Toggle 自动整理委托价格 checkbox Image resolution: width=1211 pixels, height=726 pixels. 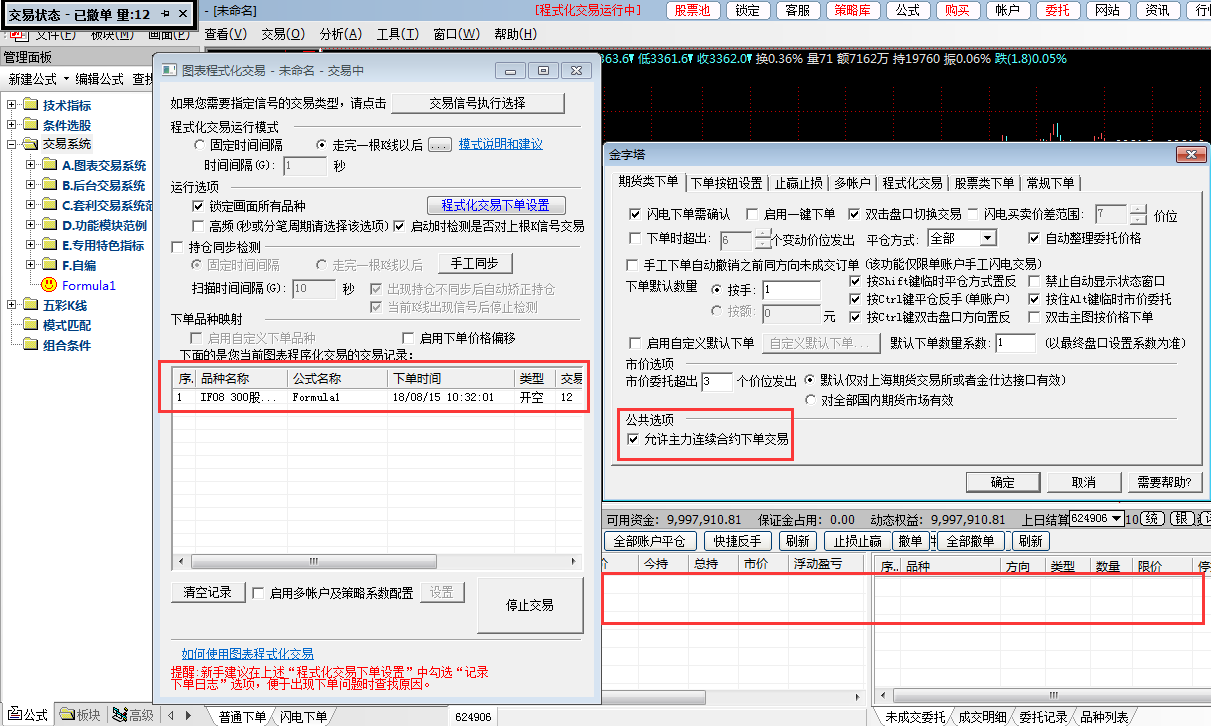click(1035, 238)
